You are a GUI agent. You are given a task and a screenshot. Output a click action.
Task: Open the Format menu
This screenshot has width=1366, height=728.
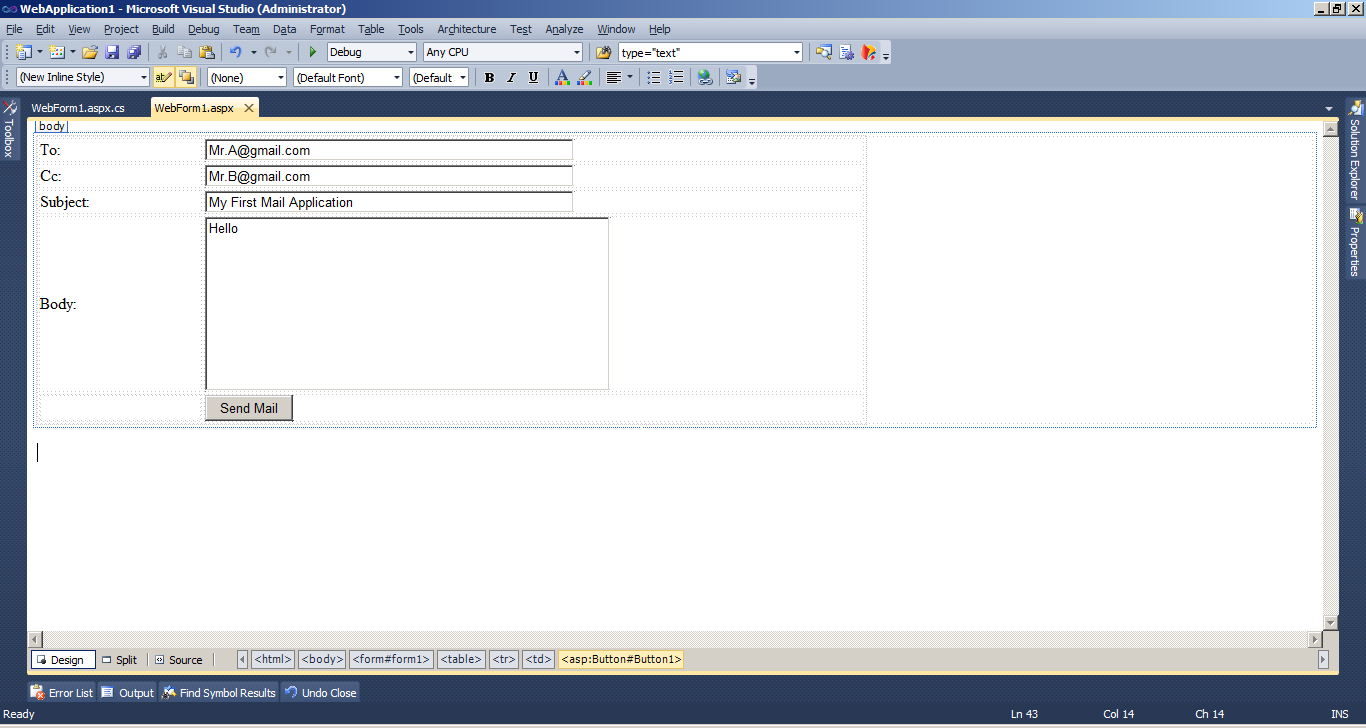pos(327,29)
